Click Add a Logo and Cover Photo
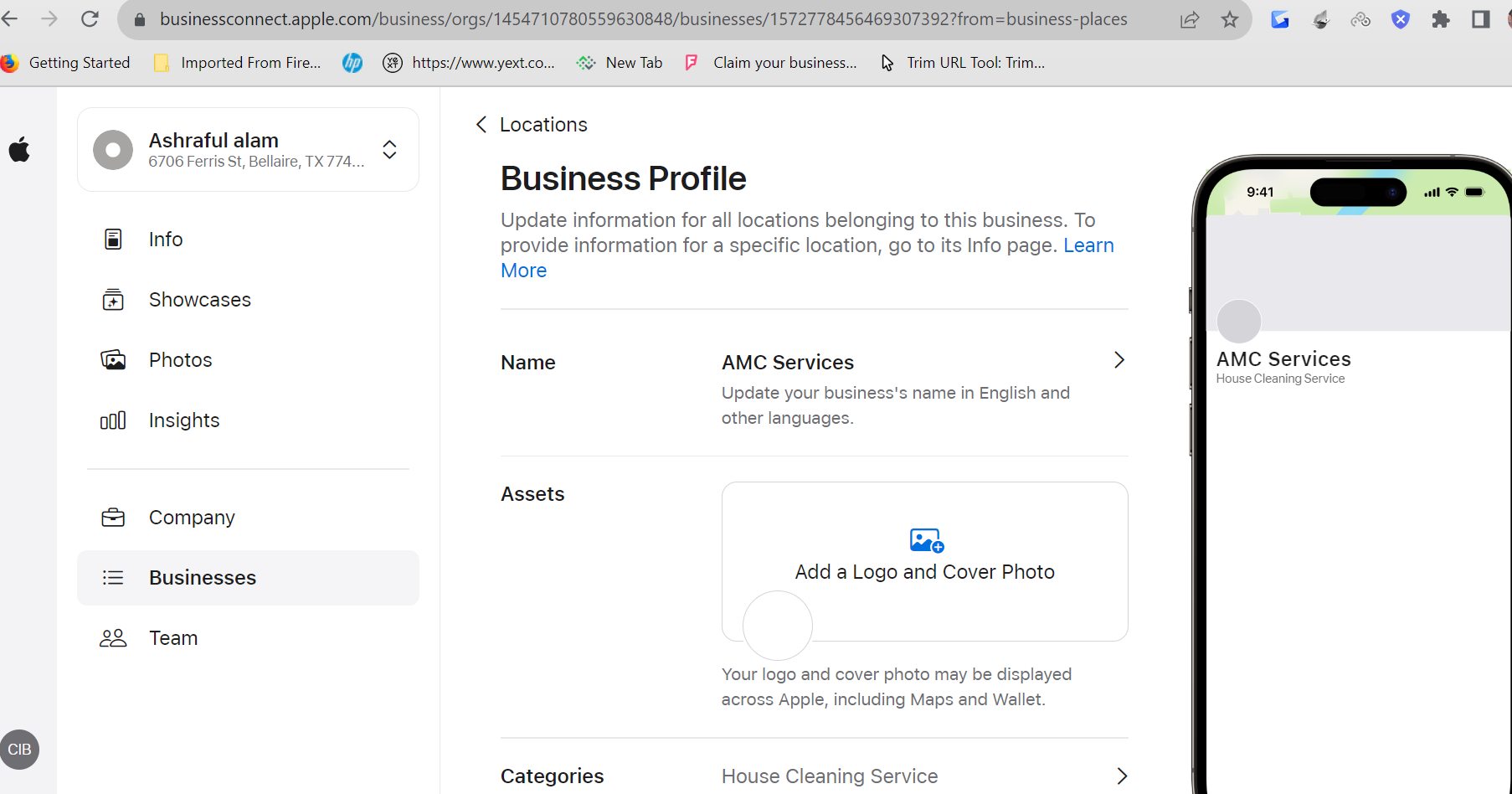The image size is (1512, 794). (925, 572)
